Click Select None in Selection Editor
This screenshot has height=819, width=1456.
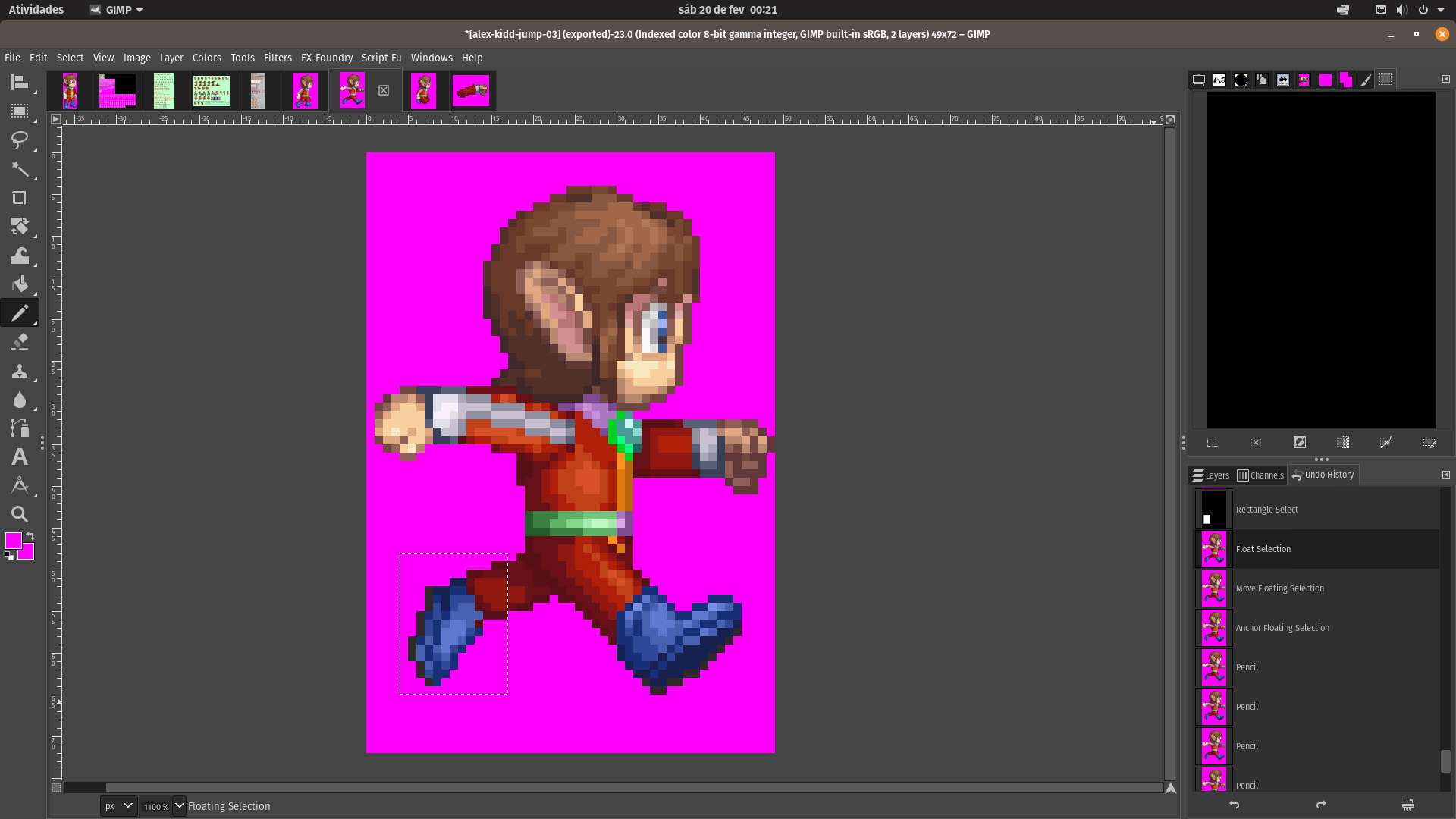[x=1257, y=442]
